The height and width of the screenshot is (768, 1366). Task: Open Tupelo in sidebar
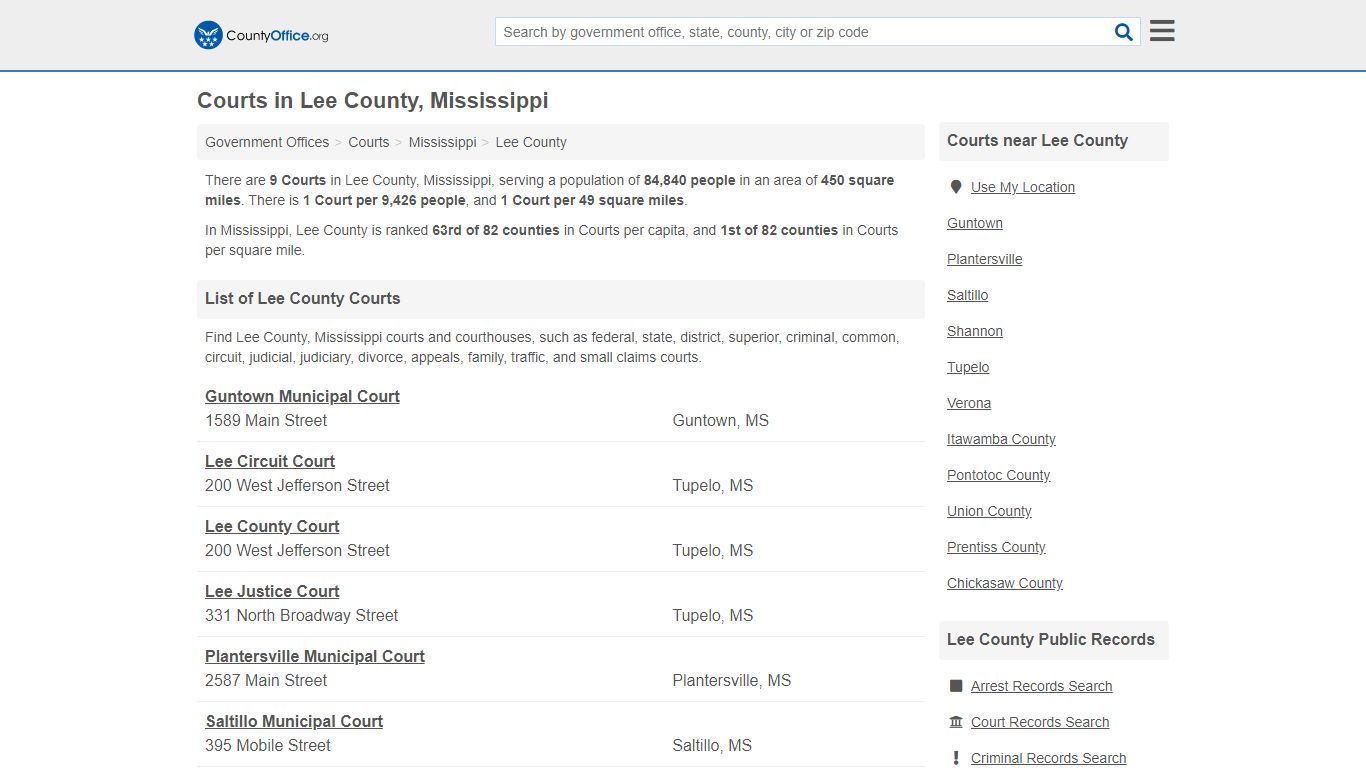(x=968, y=367)
